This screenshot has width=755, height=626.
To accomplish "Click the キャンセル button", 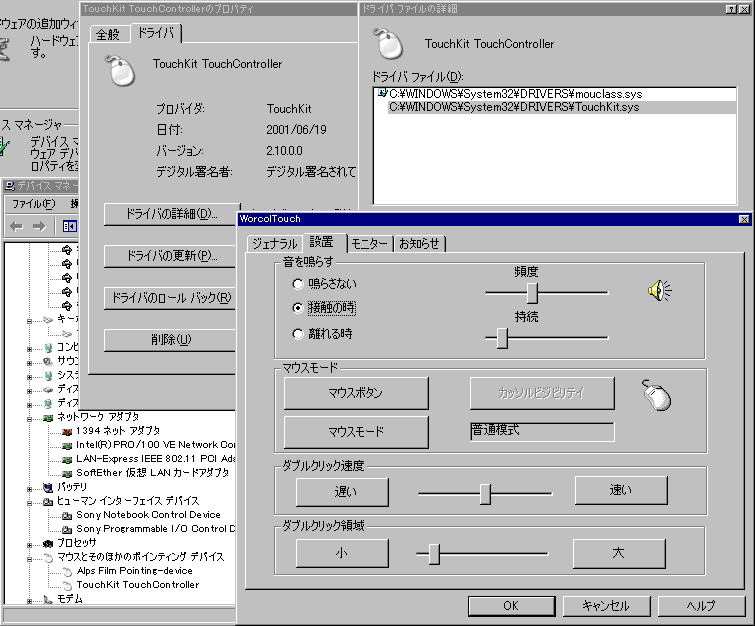I will 606,606.
